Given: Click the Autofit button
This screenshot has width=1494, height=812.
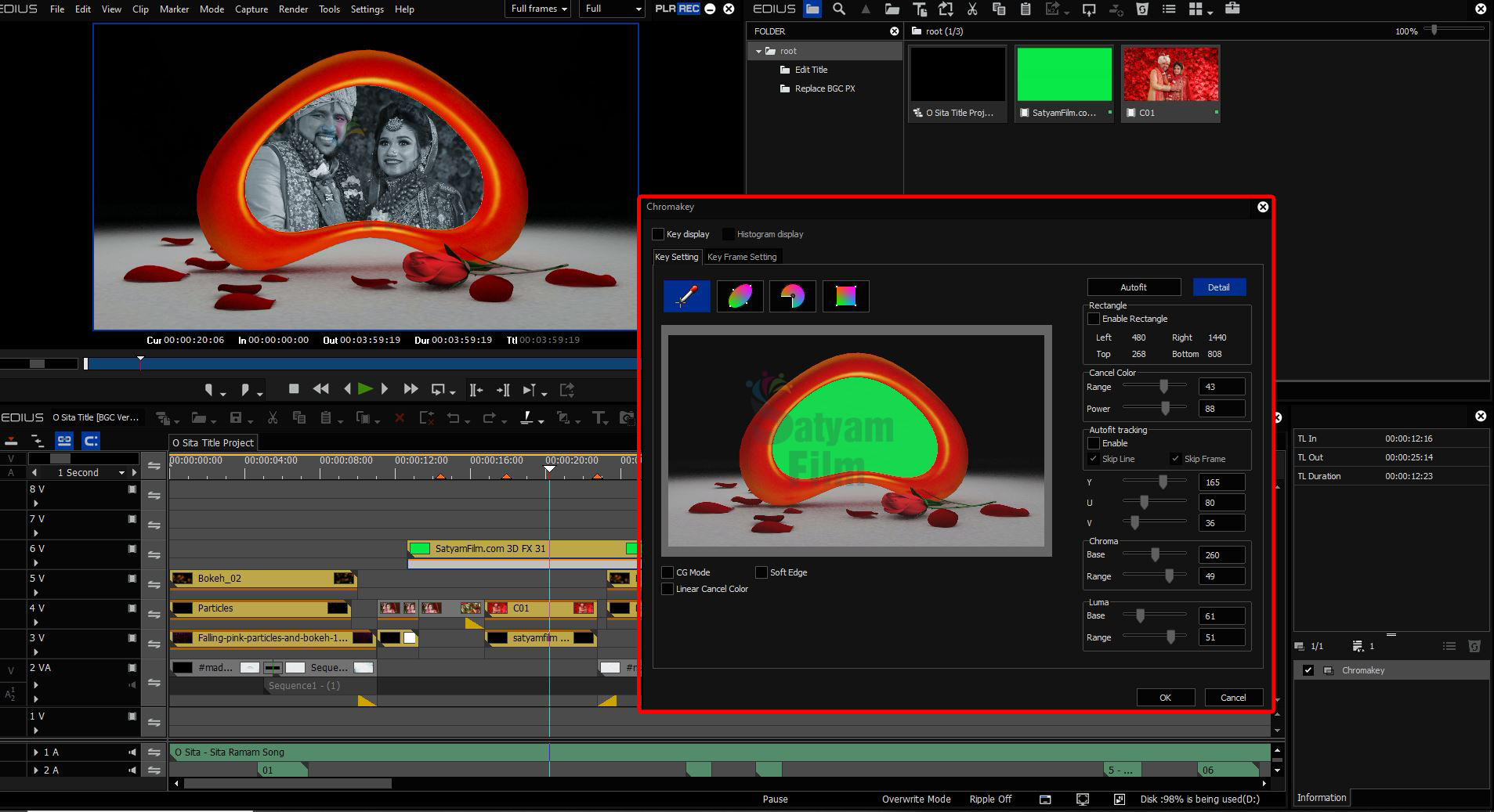Looking at the screenshot, I should pos(1133,287).
